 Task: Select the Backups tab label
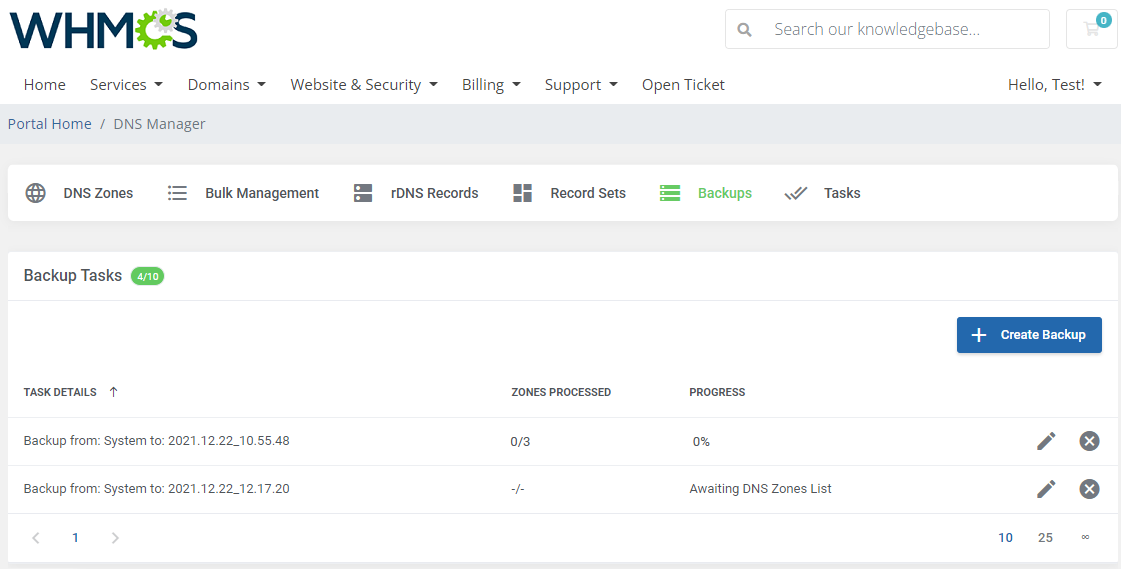725,193
